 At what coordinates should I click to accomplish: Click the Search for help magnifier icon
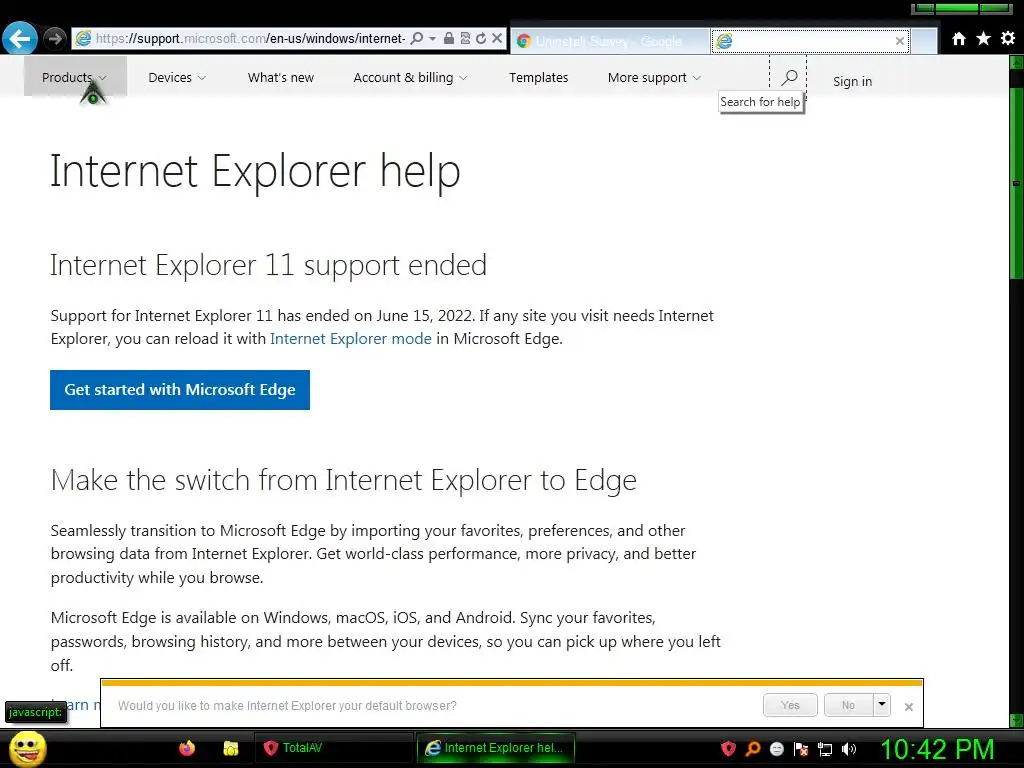pyautogui.click(x=789, y=77)
